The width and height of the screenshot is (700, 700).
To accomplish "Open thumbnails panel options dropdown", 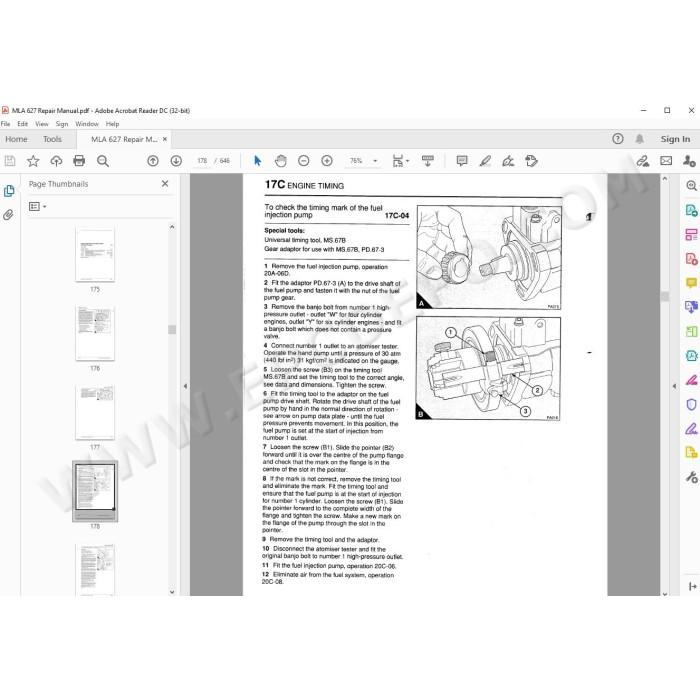I will pos(38,206).
